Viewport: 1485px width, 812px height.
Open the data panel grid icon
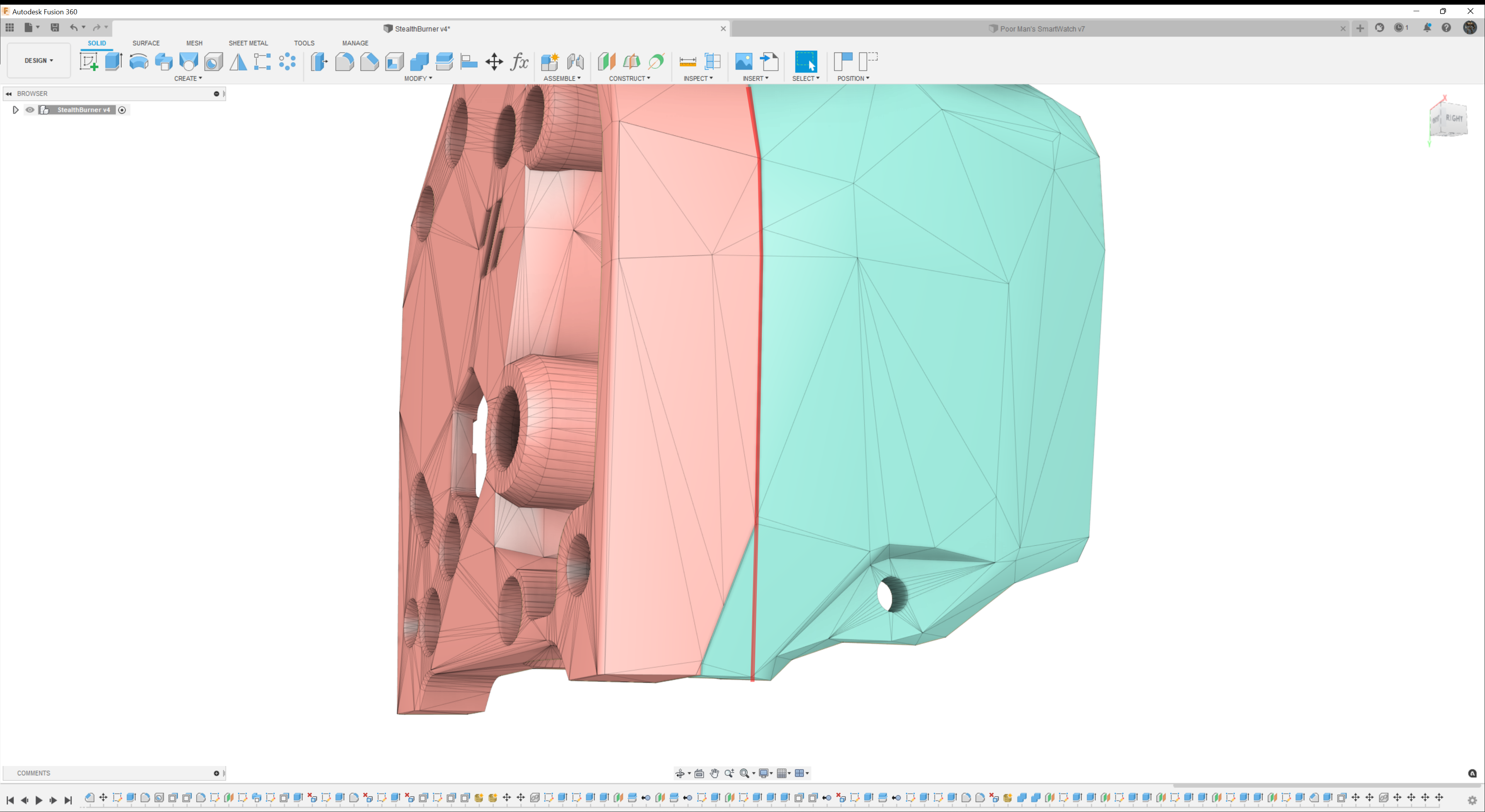coord(10,27)
